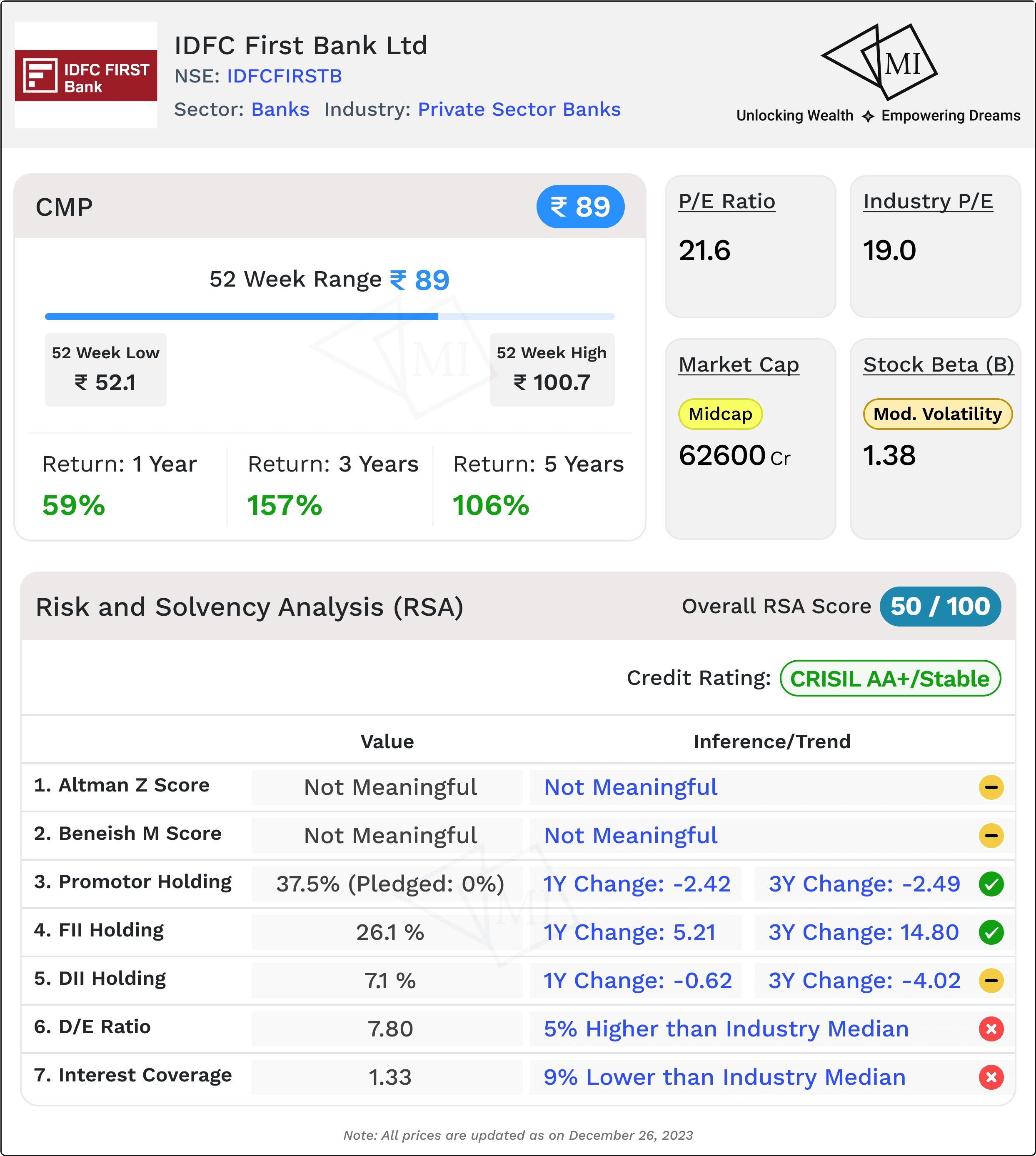Click the 3 Years return value 157%
The height and width of the screenshot is (1156, 1036).
click(285, 505)
